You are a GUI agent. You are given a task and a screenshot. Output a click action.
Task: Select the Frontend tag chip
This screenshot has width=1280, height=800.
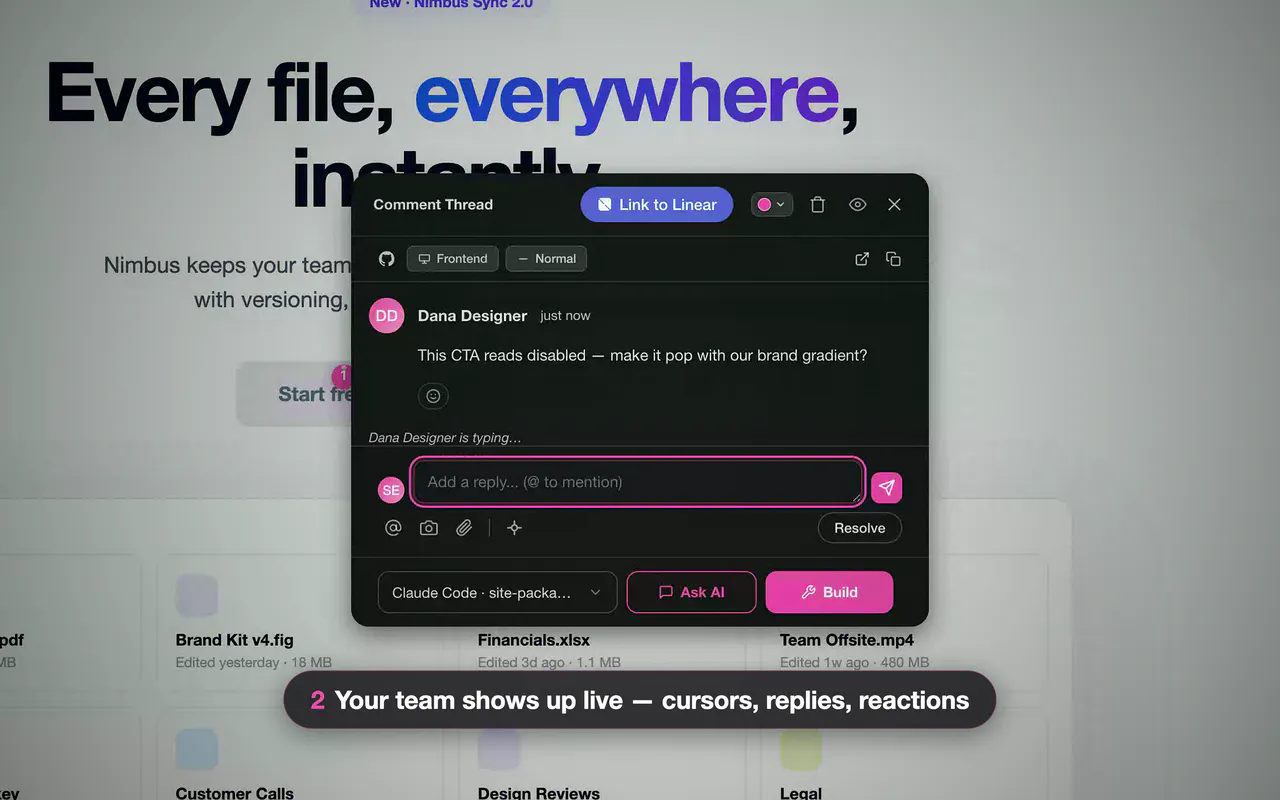coord(453,259)
